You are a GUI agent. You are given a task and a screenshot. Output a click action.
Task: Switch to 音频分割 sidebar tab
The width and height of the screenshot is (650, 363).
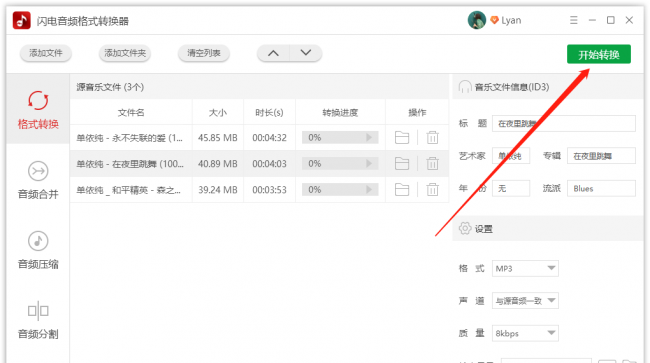[x=38, y=320]
